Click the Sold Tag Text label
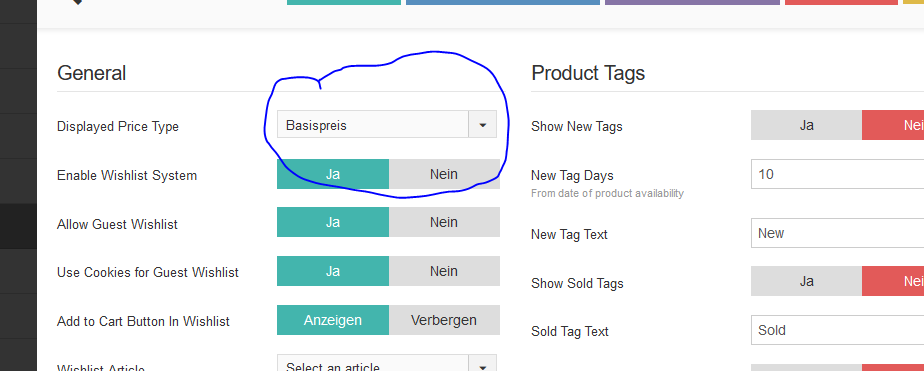 (570, 332)
